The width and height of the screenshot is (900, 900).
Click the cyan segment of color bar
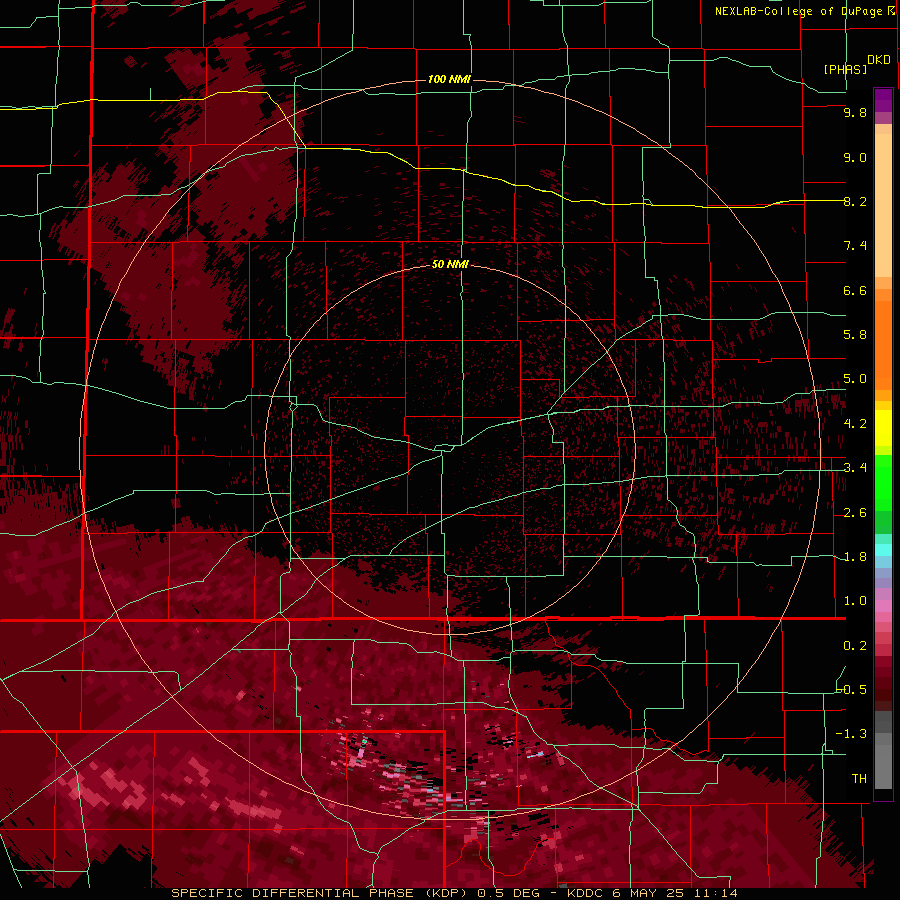[883, 550]
